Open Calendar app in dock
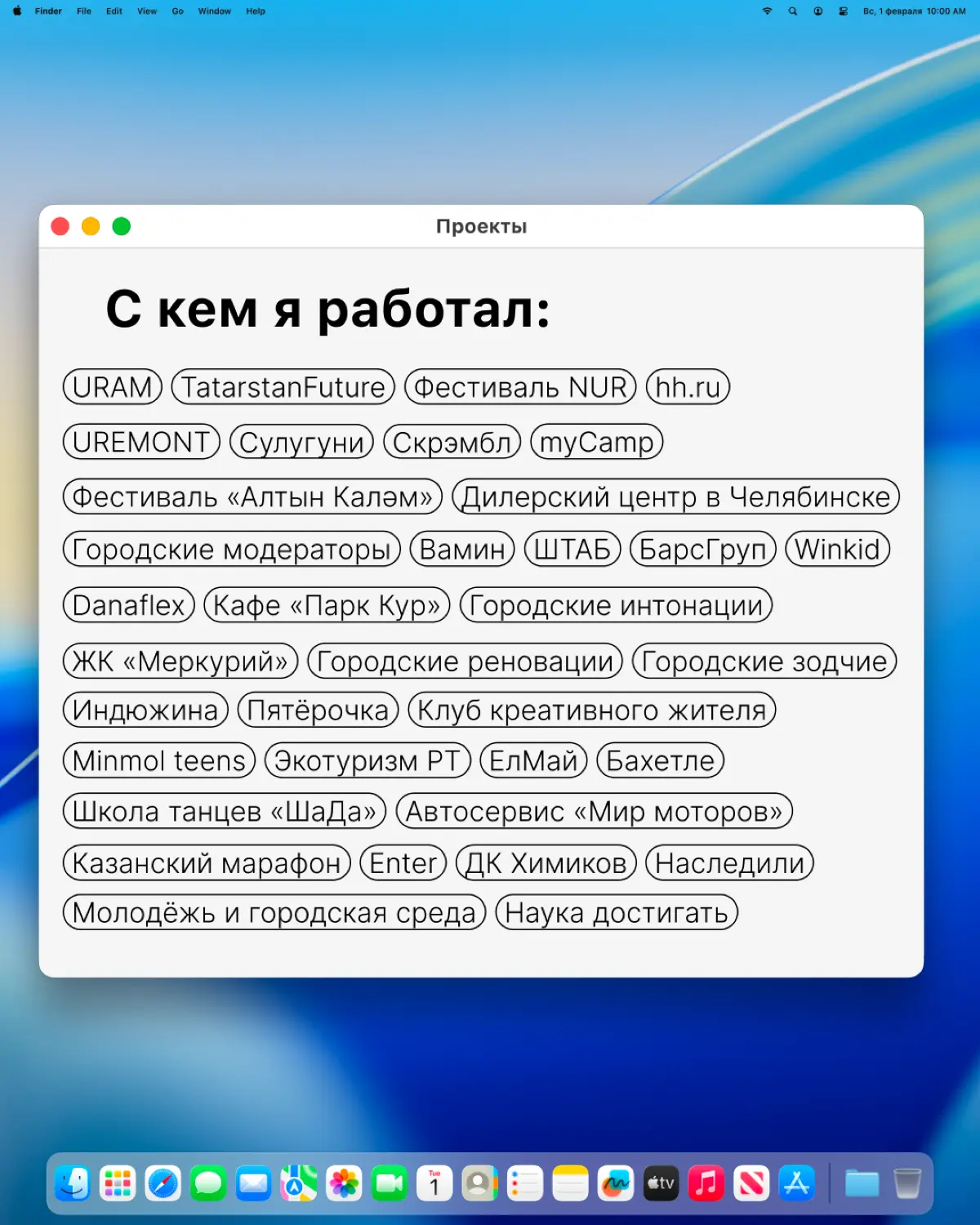Image resolution: width=980 pixels, height=1225 pixels. tap(434, 1183)
